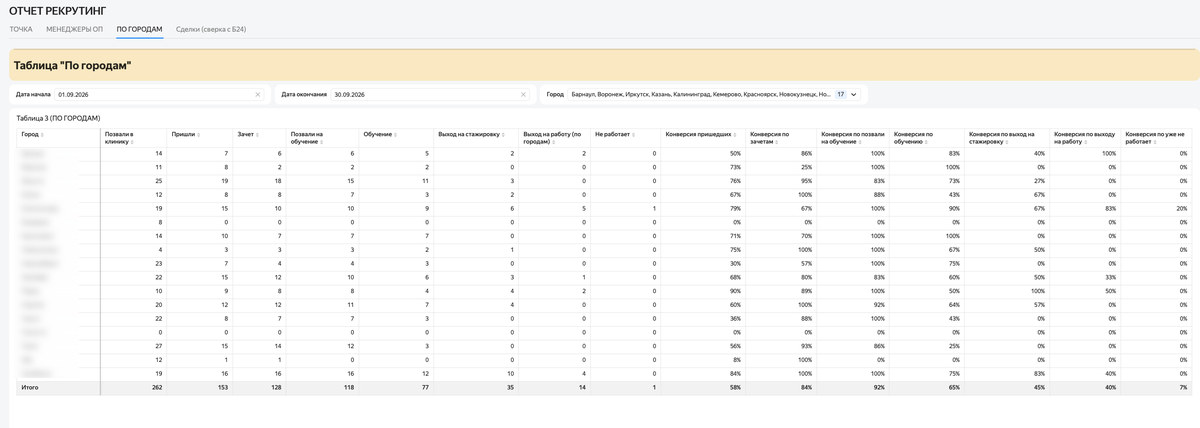Screen dimensions: 1200x428
Task: Sort table by Город column icon
Action: click(42, 134)
